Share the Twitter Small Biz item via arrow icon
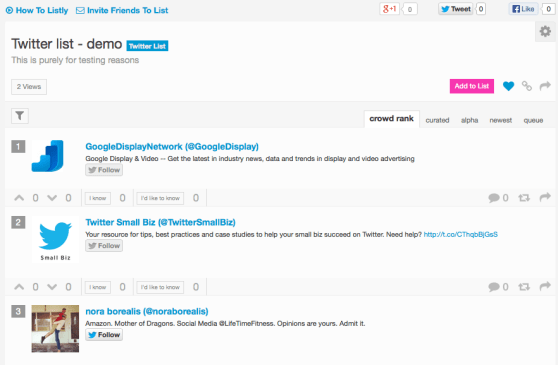This screenshot has height=365, width=558. click(545, 286)
